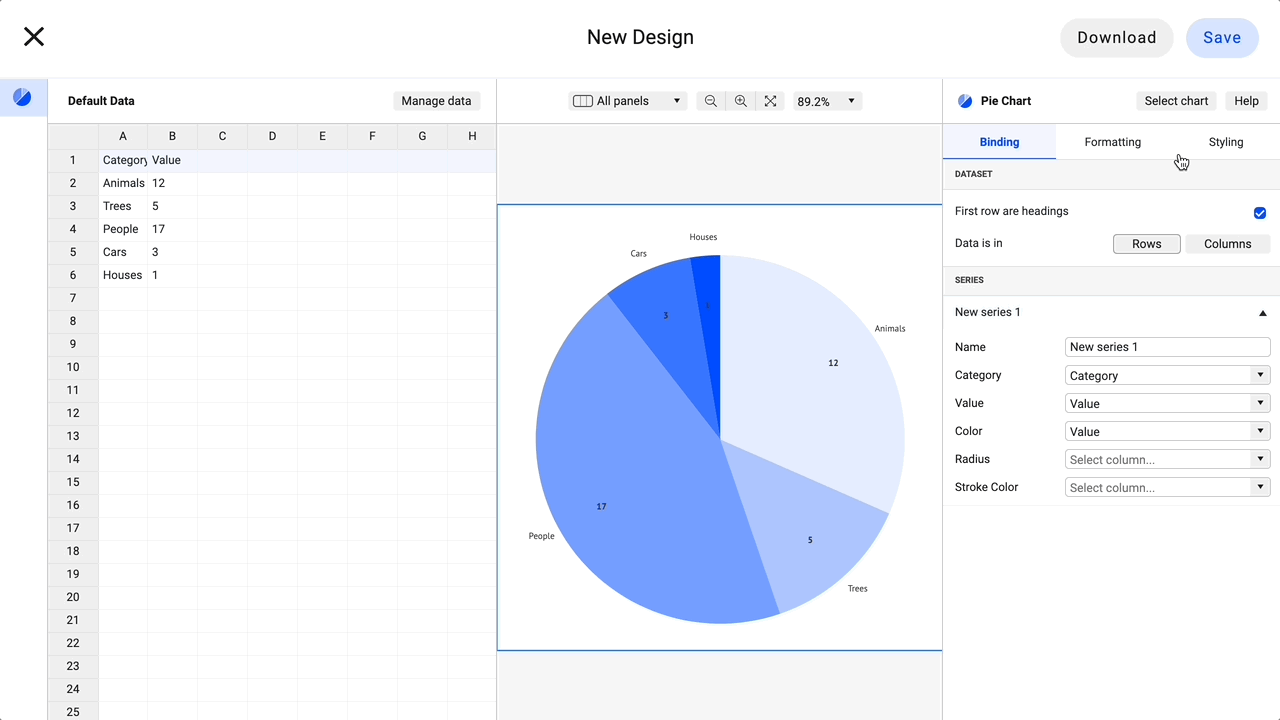
Task: Open the zoom percentage dropdown
Action: (x=827, y=100)
